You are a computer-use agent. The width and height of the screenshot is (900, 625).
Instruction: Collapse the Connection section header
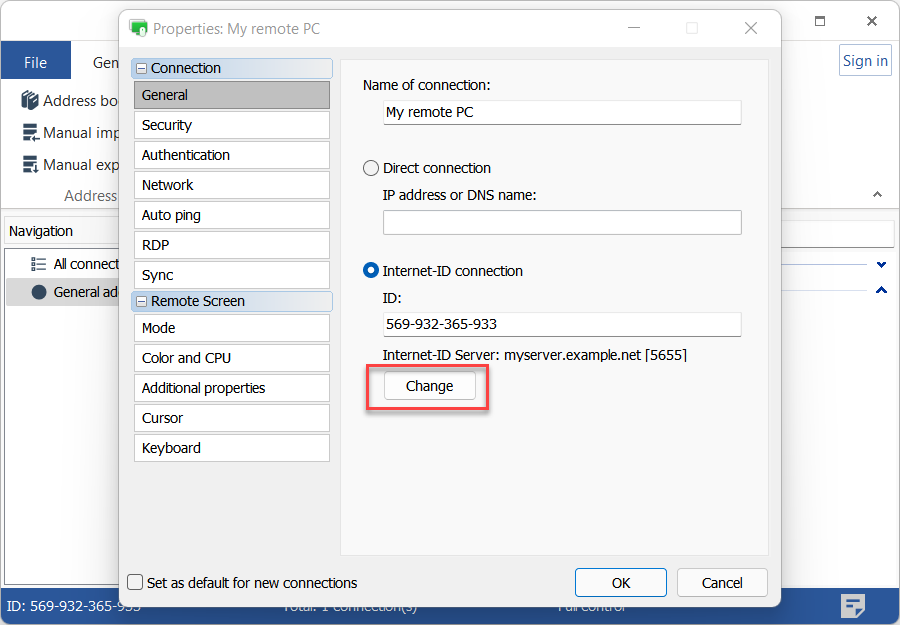pyautogui.click(x=142, y=68)
